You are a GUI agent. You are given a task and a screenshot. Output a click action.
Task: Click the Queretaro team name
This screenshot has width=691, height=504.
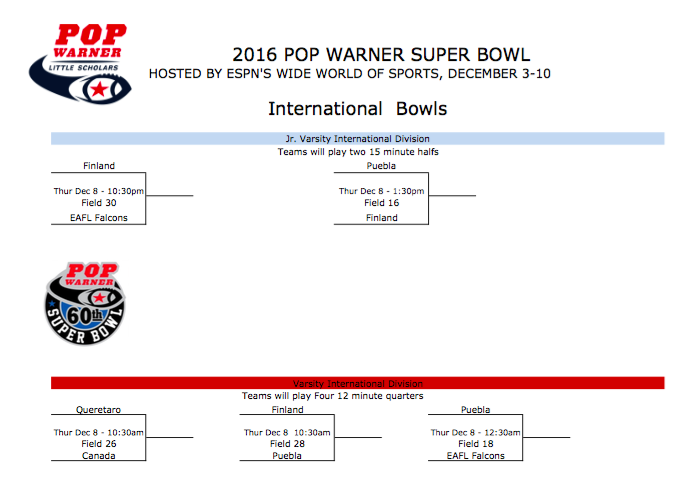click(x=98, y=409)
